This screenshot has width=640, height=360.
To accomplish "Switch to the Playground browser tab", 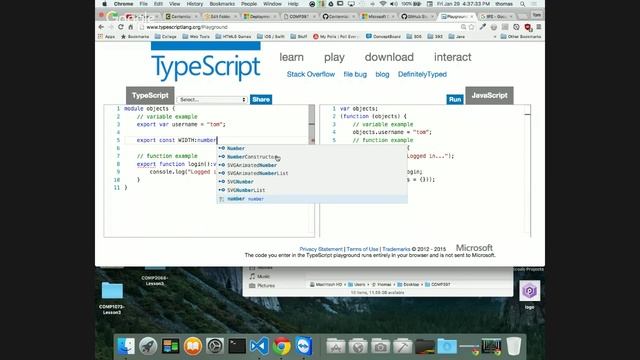I will click(x=457, y=16).
